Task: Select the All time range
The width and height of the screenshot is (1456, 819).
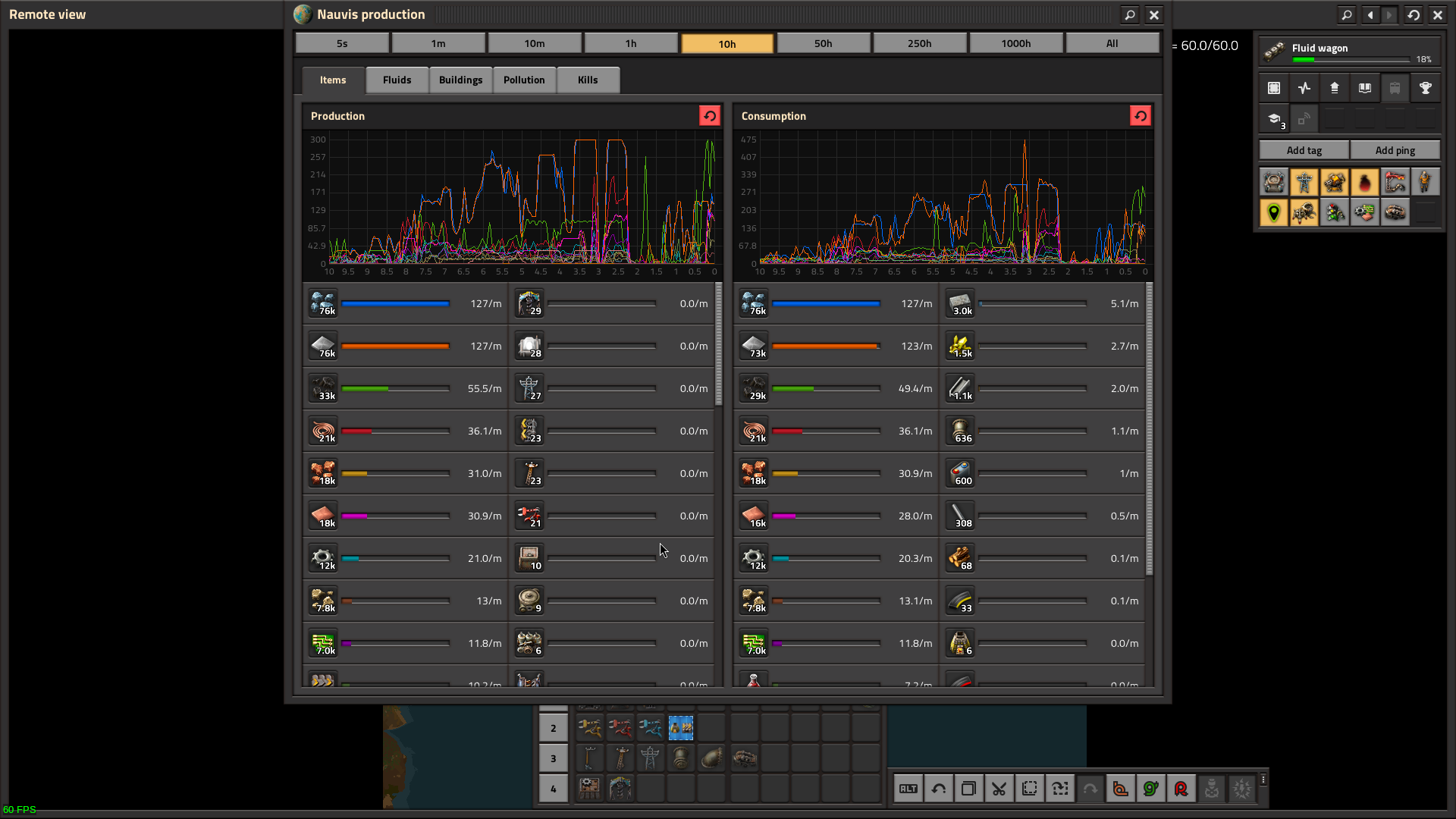Action: (1112, 43)
